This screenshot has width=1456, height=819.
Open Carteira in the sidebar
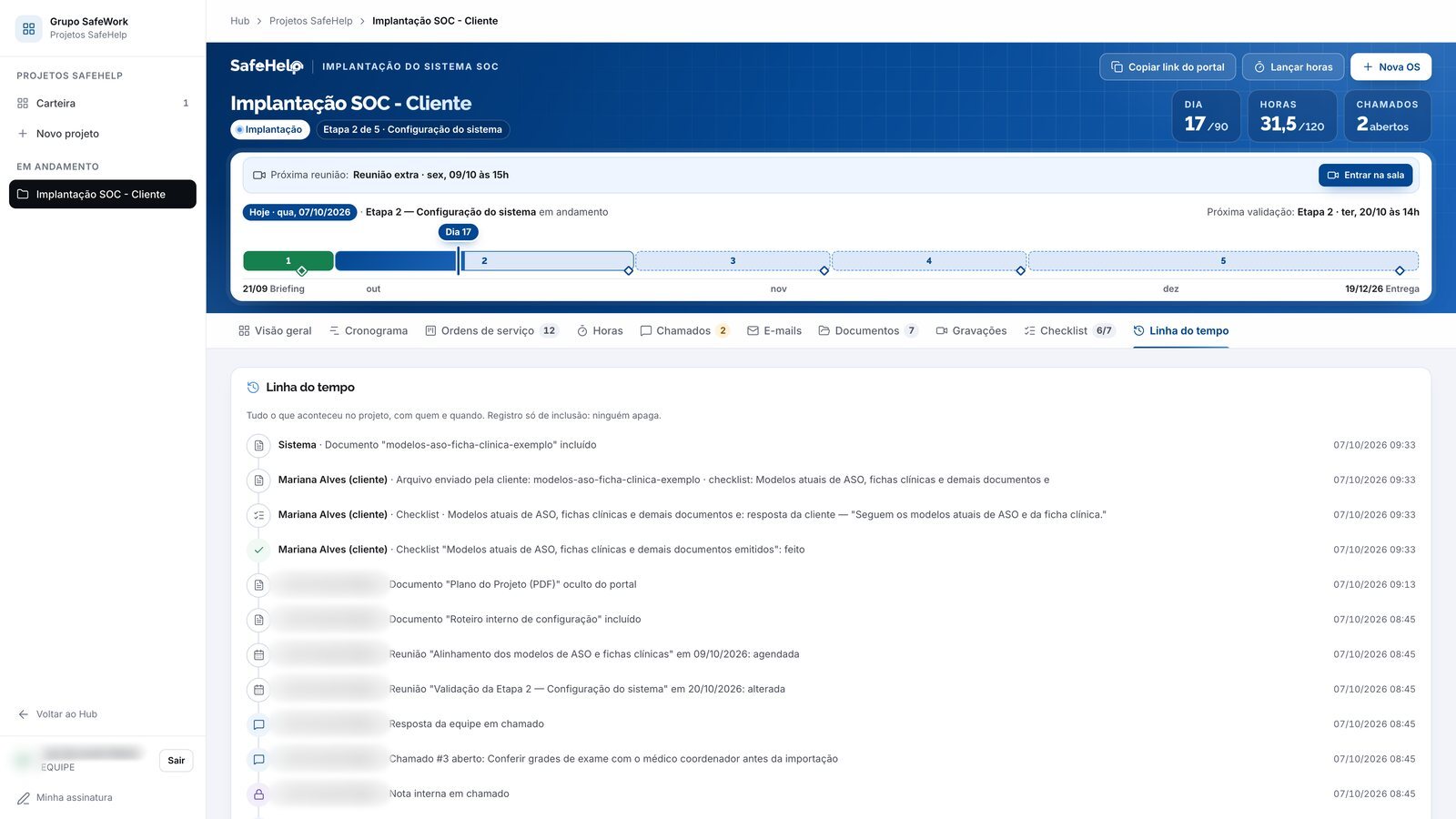pos(103,103)
